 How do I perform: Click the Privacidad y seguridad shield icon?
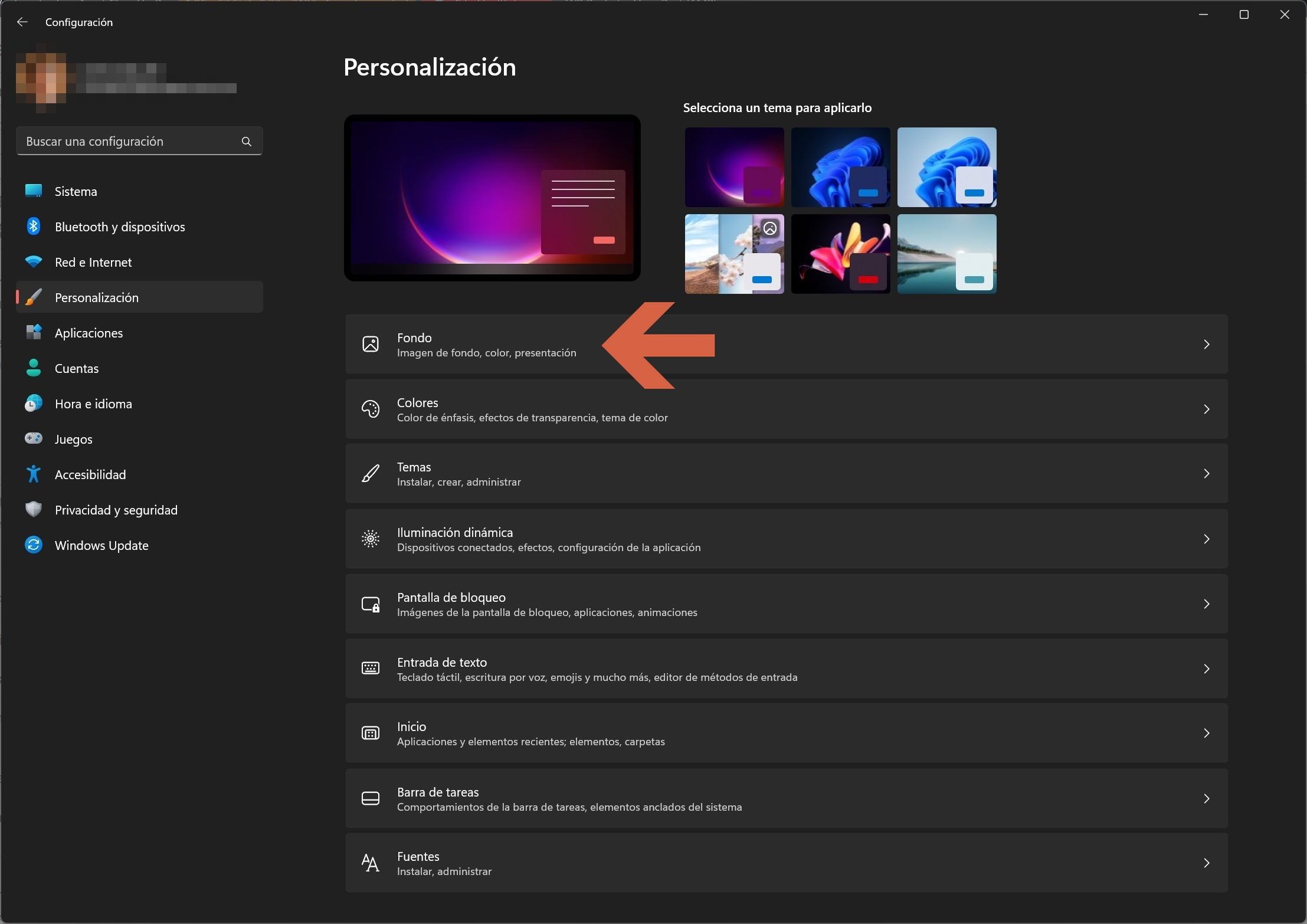pos(34,509)
